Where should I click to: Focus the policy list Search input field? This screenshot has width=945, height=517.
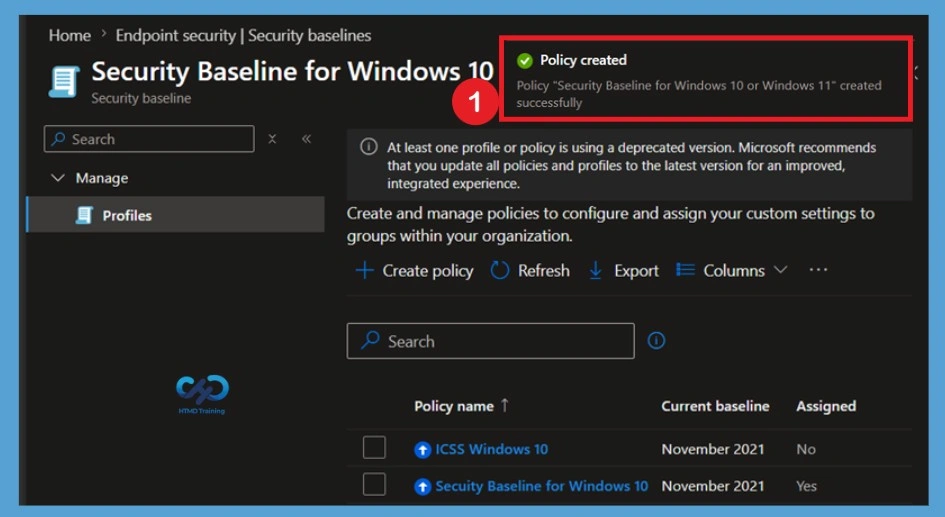(x=491, y=341)
